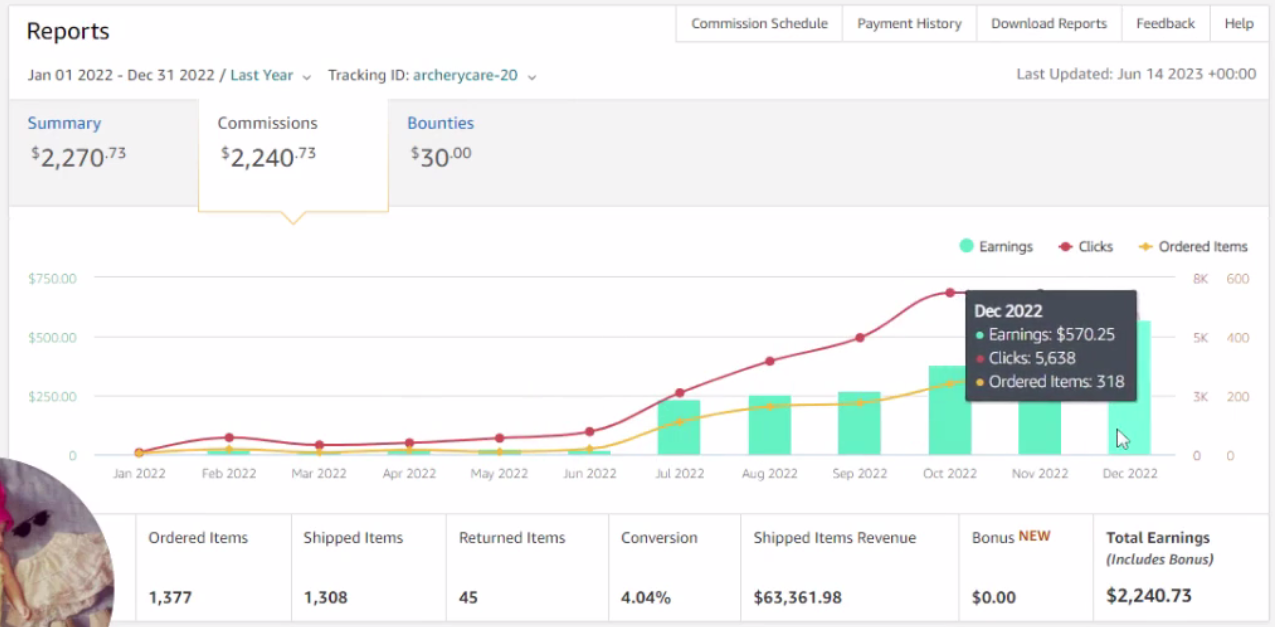Click the Sep 2022 clicks data point
The height and width of the screenshot is (627, 1275).
859,337
